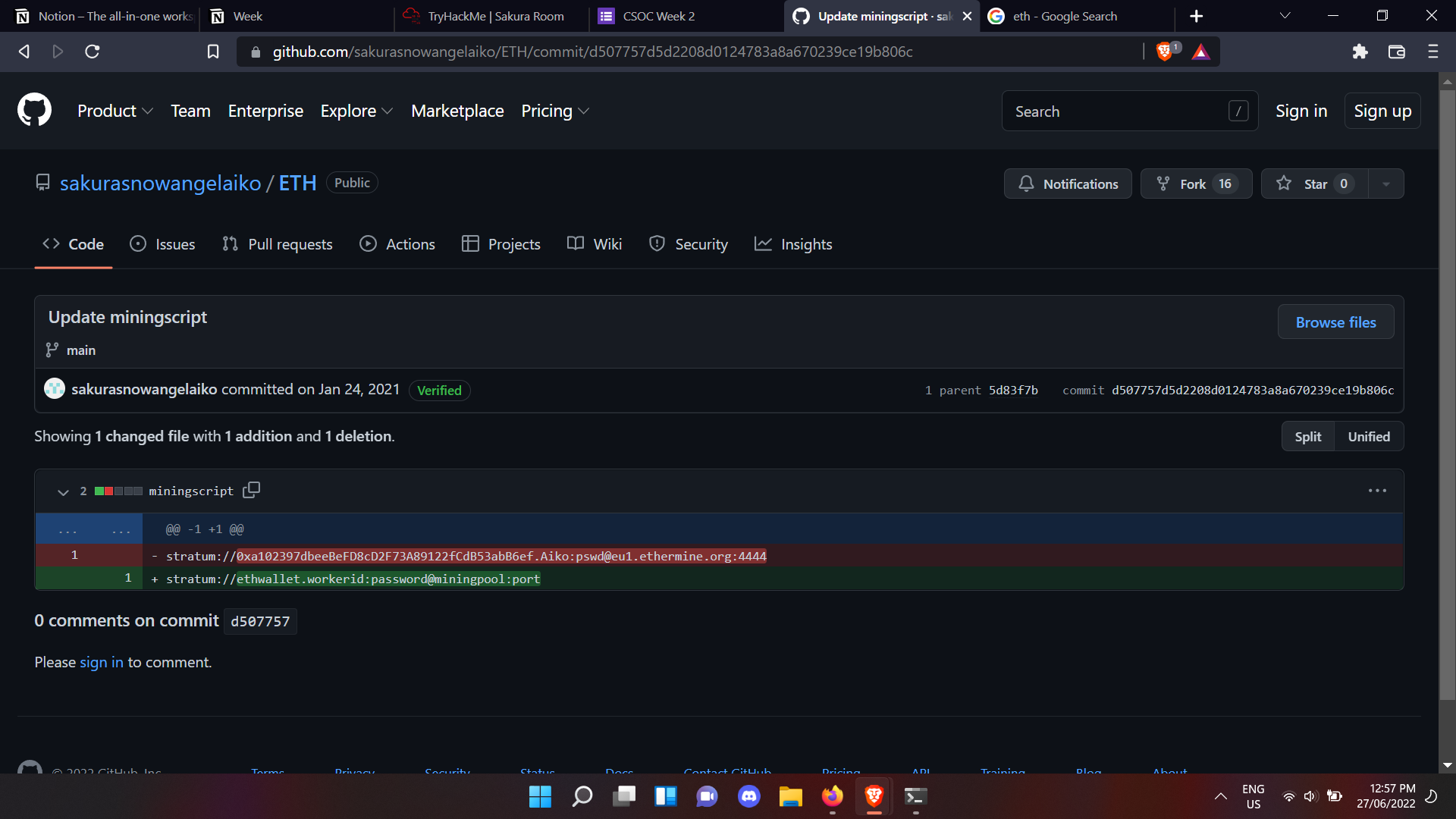Viewport: 1456px width, 819px height.
Task: Expand the Product menu
Action: tap(115, 111)
